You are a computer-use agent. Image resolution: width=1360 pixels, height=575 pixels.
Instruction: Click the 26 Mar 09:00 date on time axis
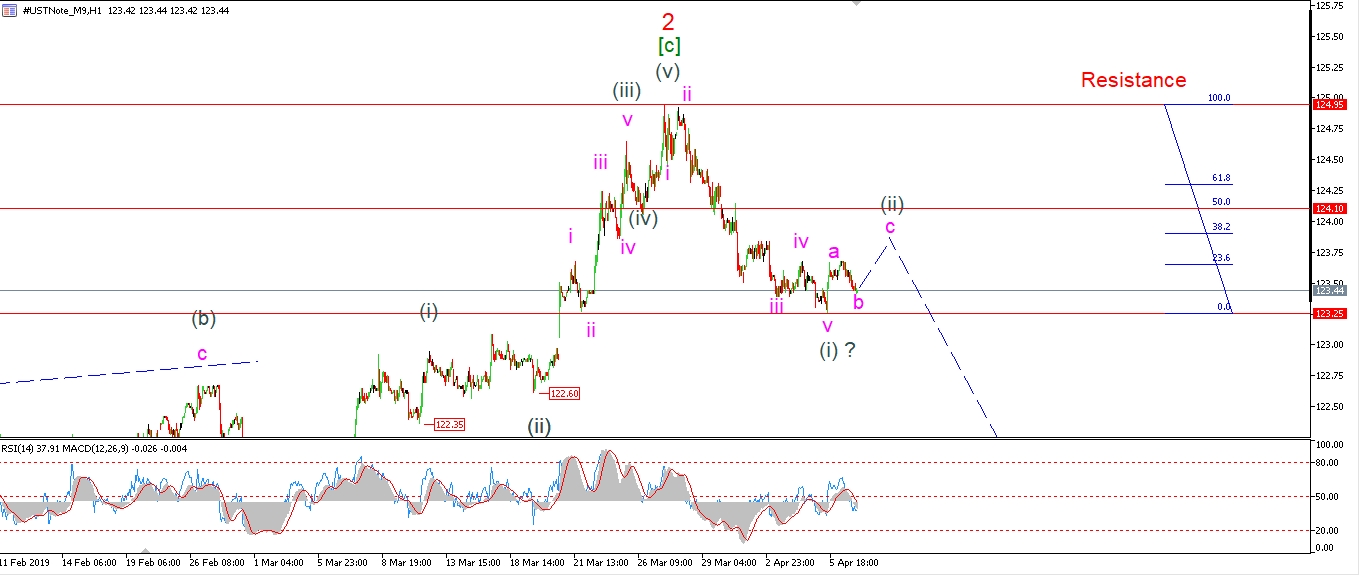[664, 563]
